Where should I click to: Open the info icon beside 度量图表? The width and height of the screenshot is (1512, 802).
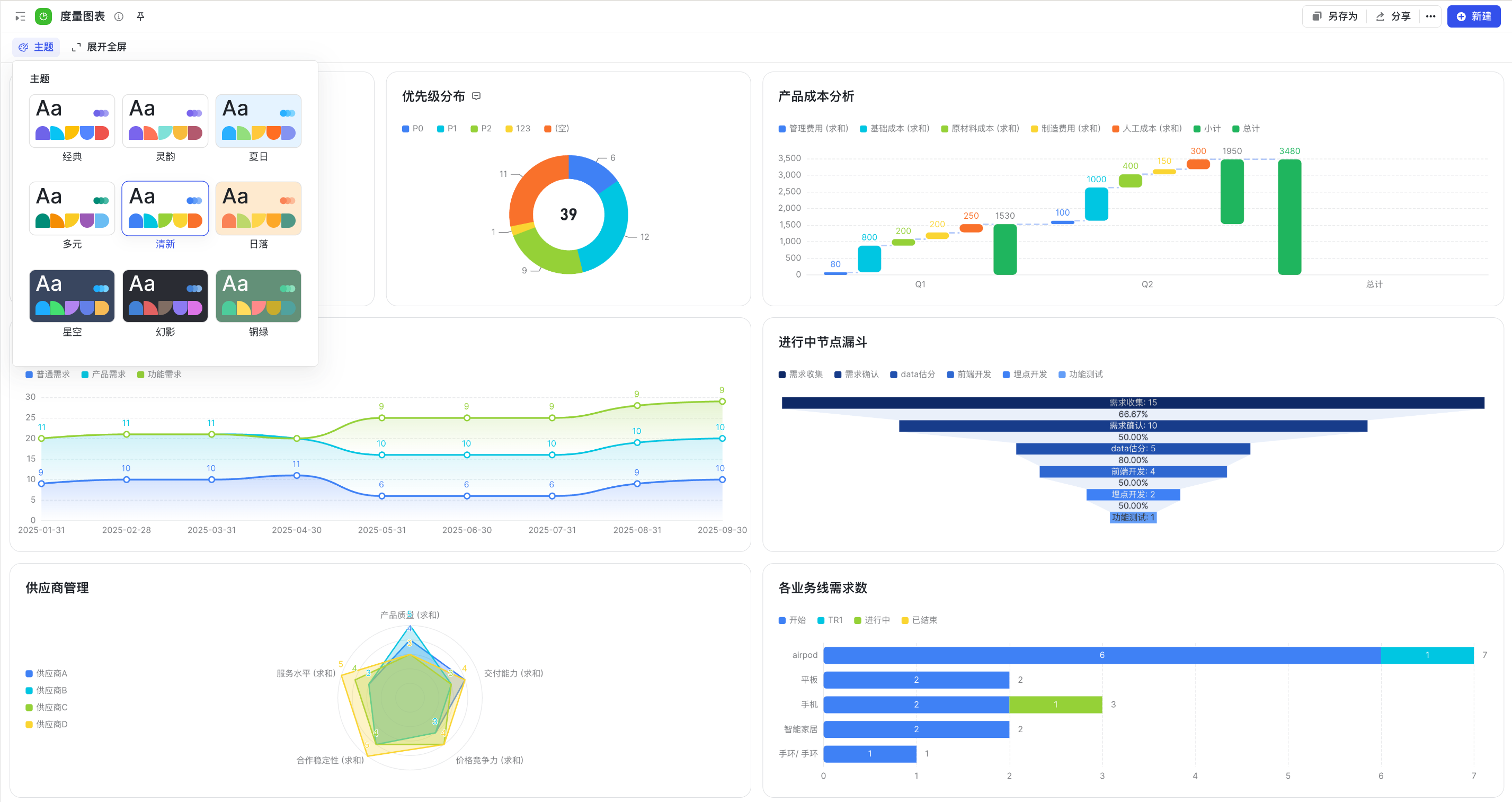(x=119, y=16)
